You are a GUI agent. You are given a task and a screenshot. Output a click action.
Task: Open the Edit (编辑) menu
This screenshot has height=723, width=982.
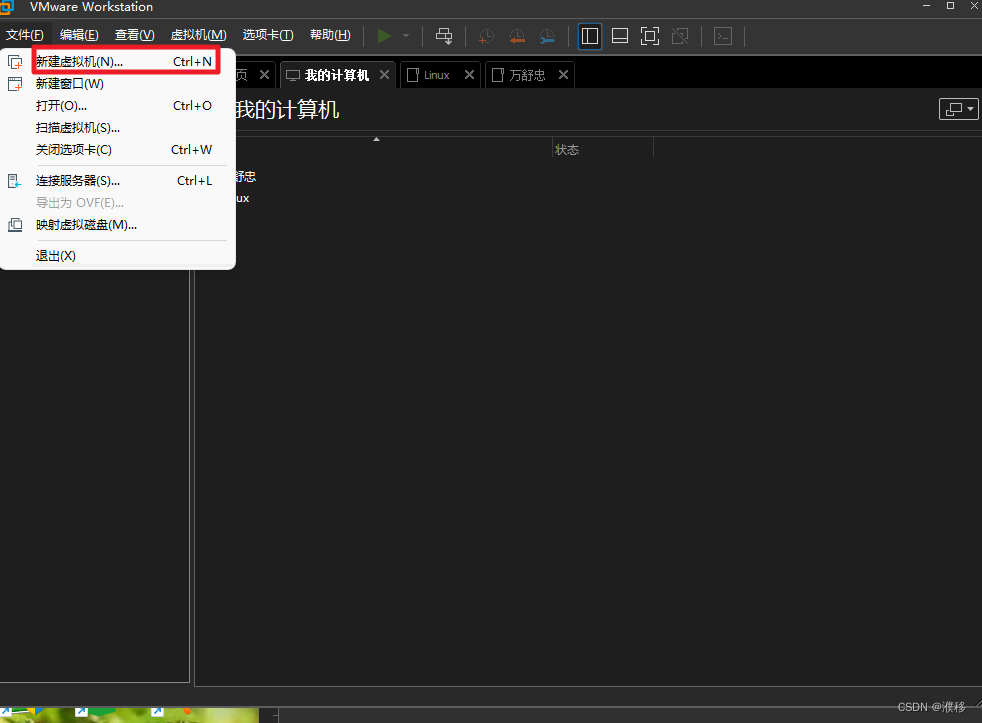tap(79, 35)
